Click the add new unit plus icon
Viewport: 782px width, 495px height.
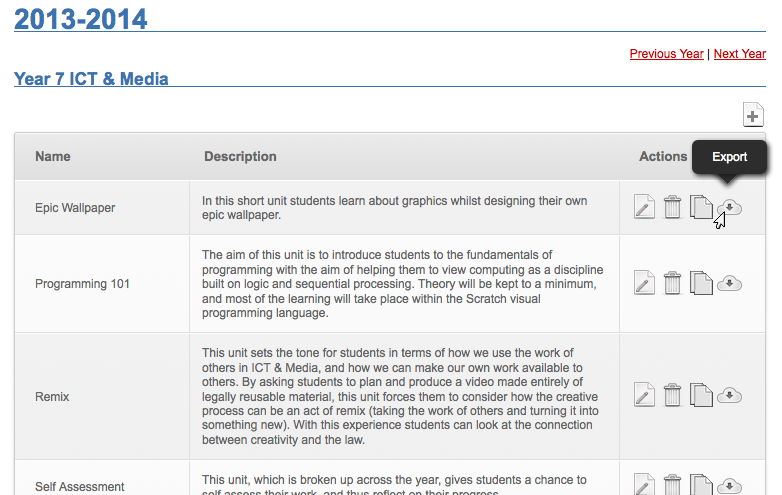[x=753, y=116]
